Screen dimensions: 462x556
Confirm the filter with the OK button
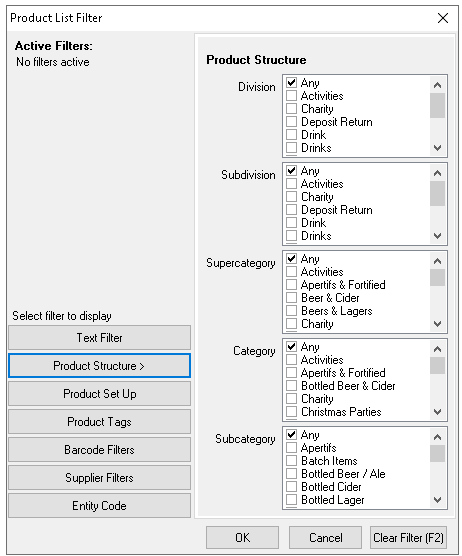(x=243, y=538)
